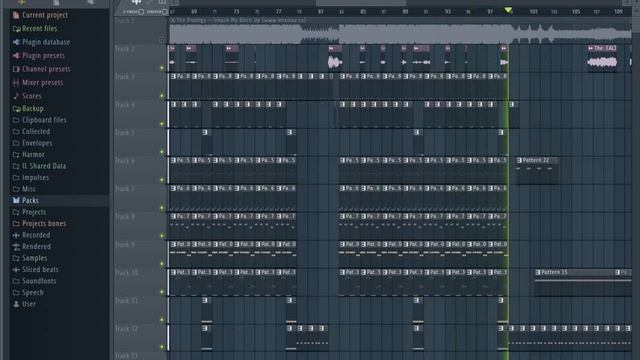The image size is (640, 360).
Task: Jump to bar 73 on the timeline ruler
Action: click(236, 12)
